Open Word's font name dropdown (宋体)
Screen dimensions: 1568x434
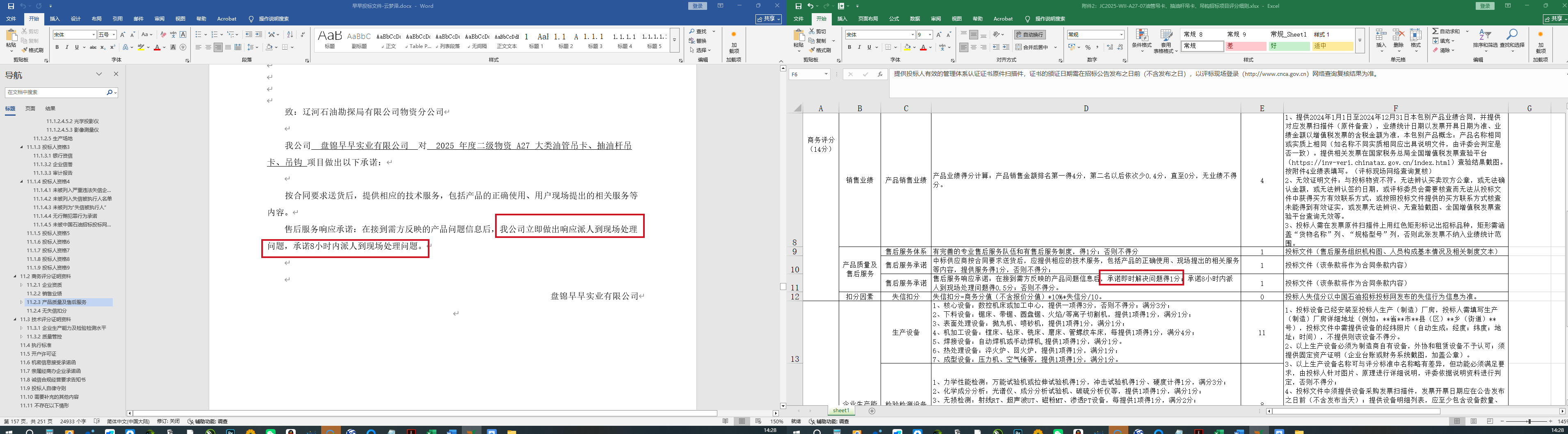[x=94, y=35]
